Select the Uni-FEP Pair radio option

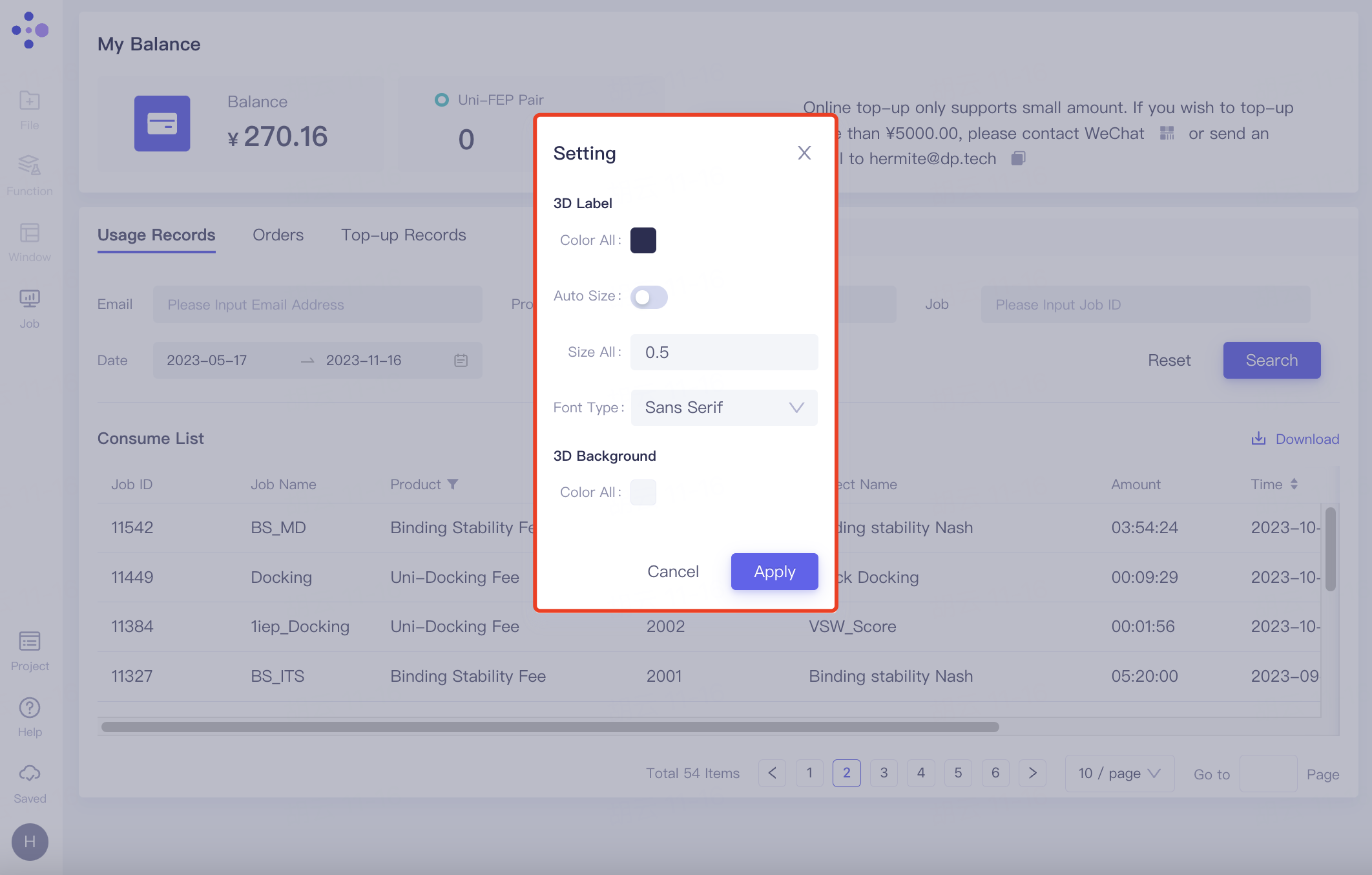click(x=442, y=100)
